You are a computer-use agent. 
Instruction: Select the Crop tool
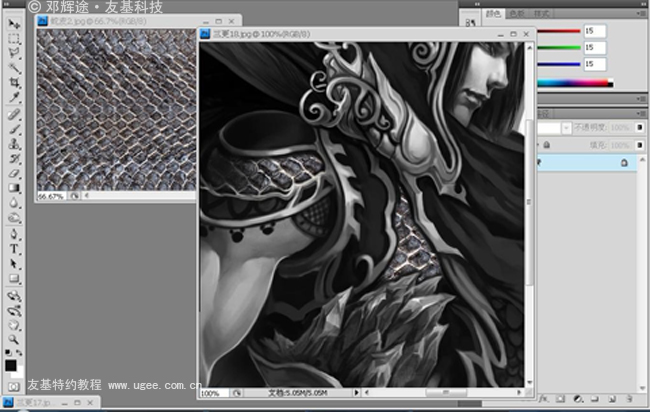14,82
